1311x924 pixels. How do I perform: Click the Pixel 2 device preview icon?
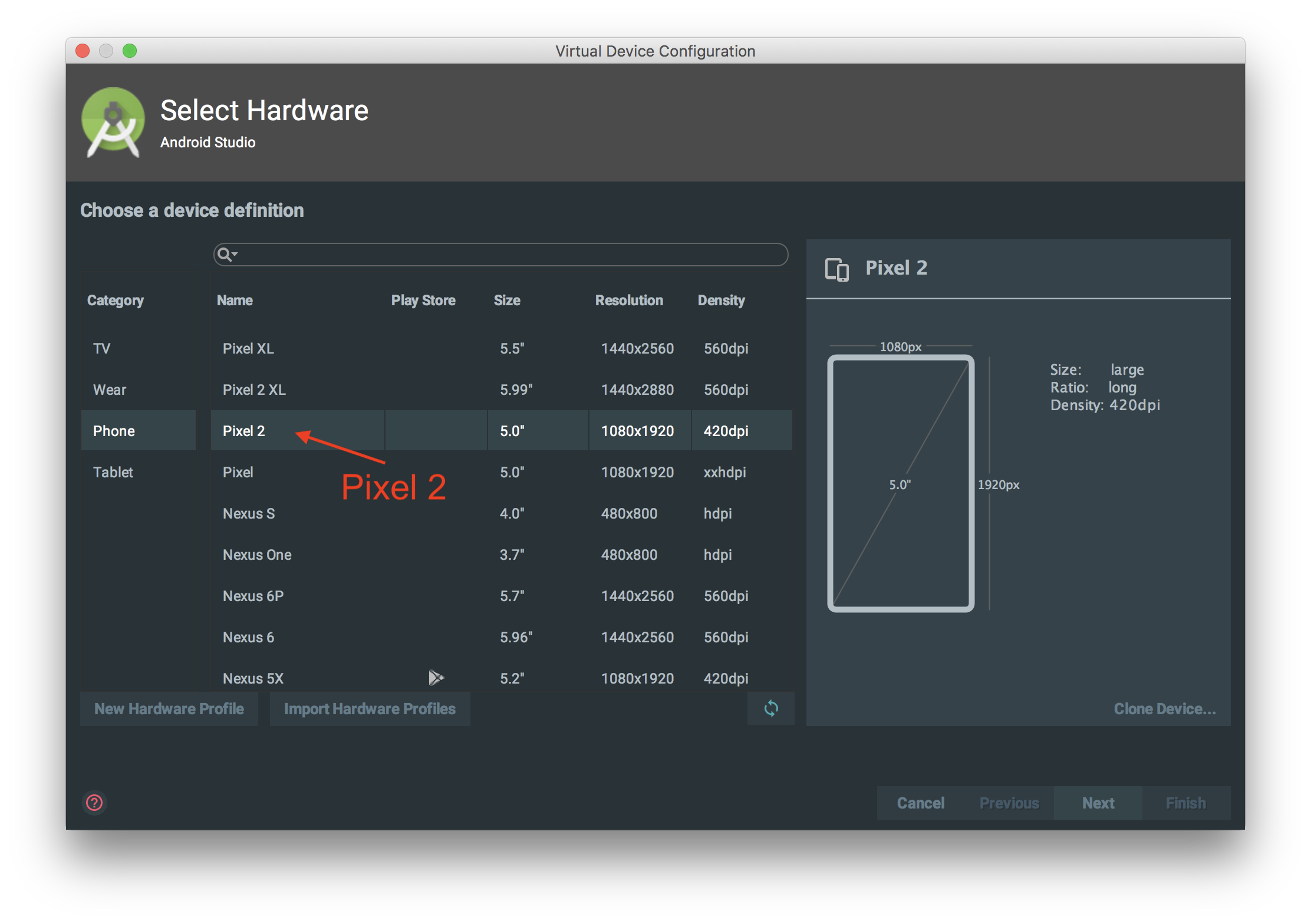(x=837, y=269)
